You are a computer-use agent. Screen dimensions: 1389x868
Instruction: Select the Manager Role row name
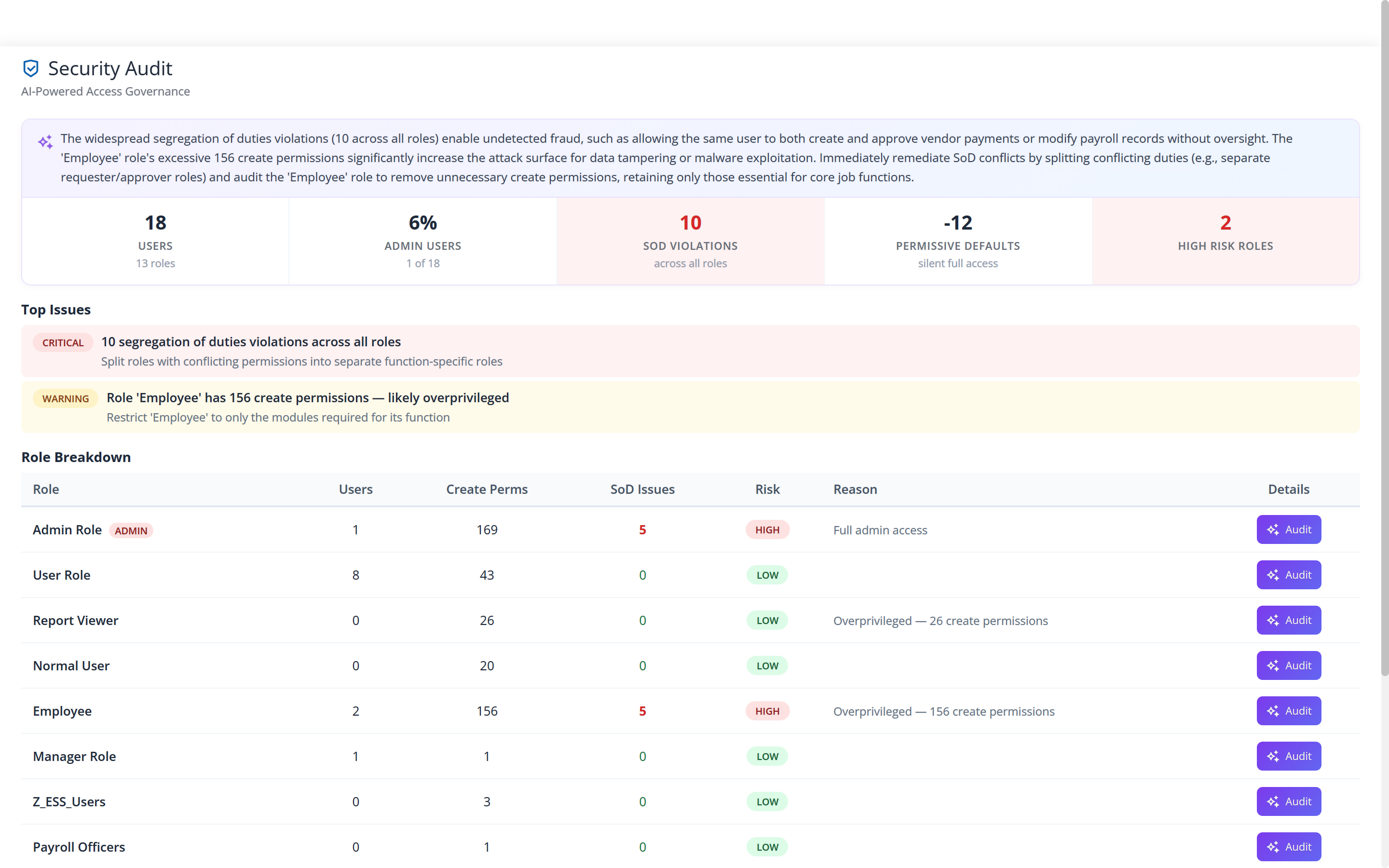click(x=74, y=756)
